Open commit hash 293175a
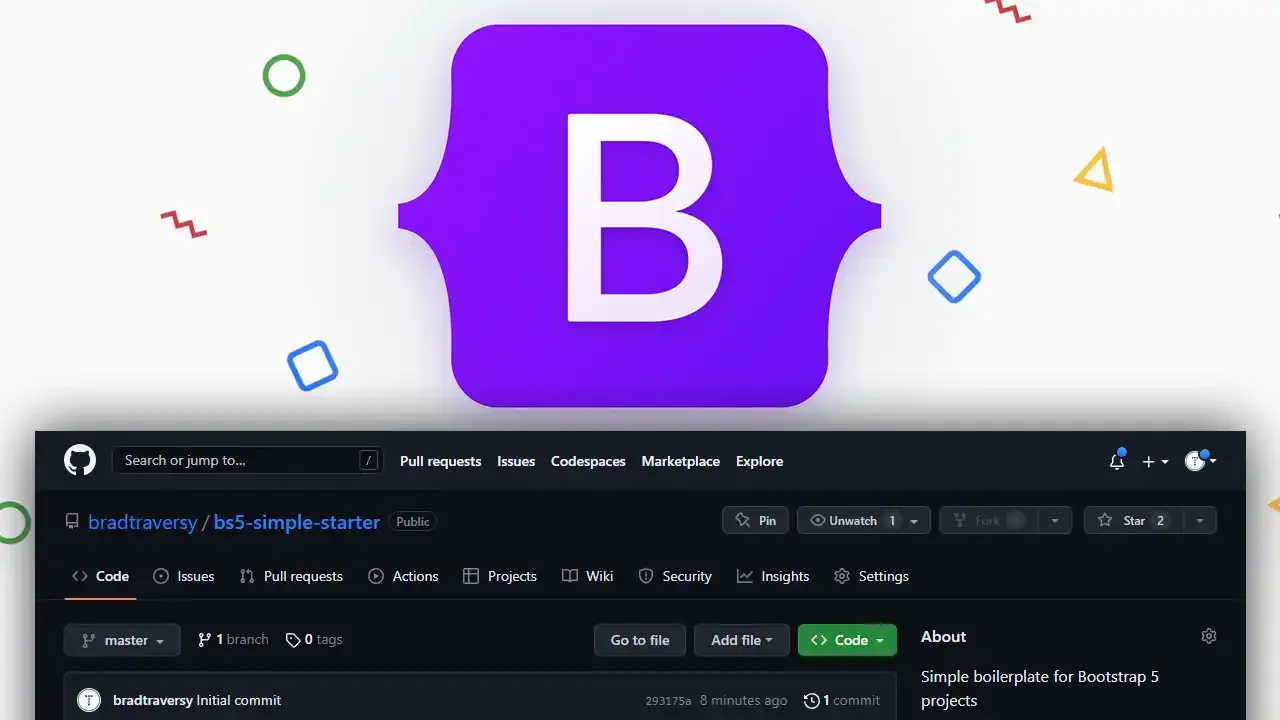The height and width of the screenshot is (720, 1280). click(x=668, y=701)
